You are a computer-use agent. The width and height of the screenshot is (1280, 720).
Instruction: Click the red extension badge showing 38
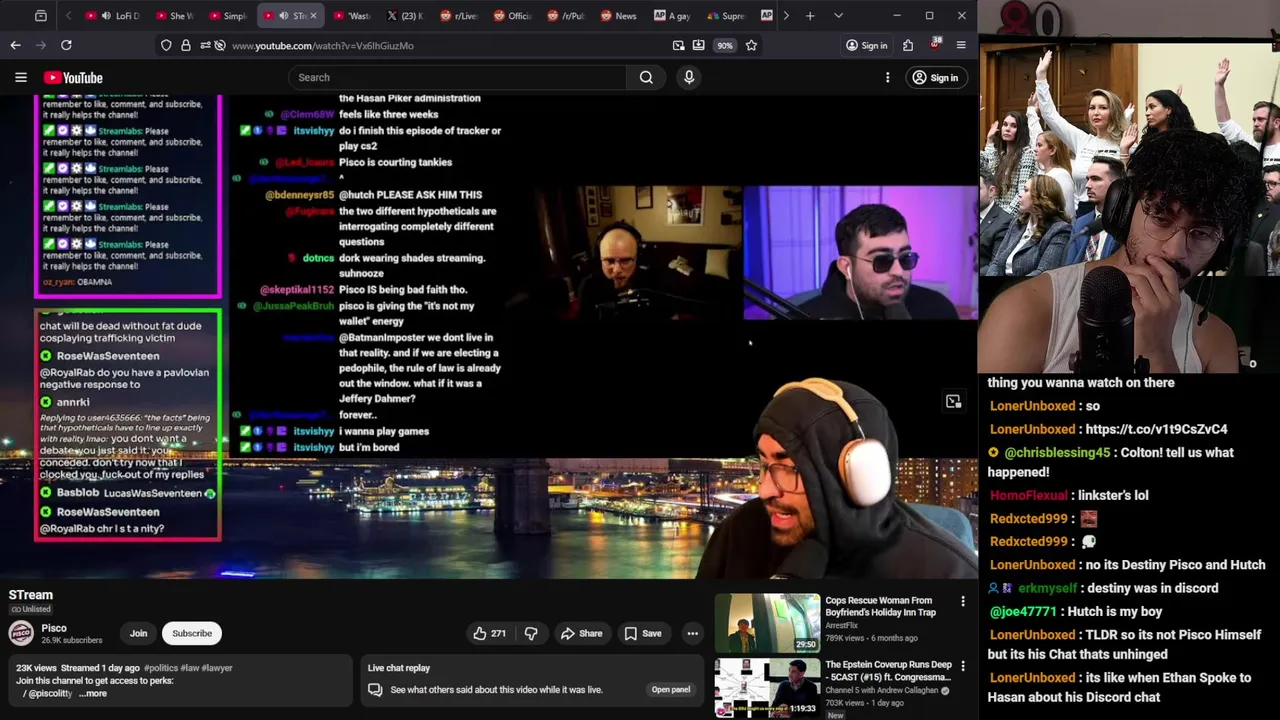[934, 45]
